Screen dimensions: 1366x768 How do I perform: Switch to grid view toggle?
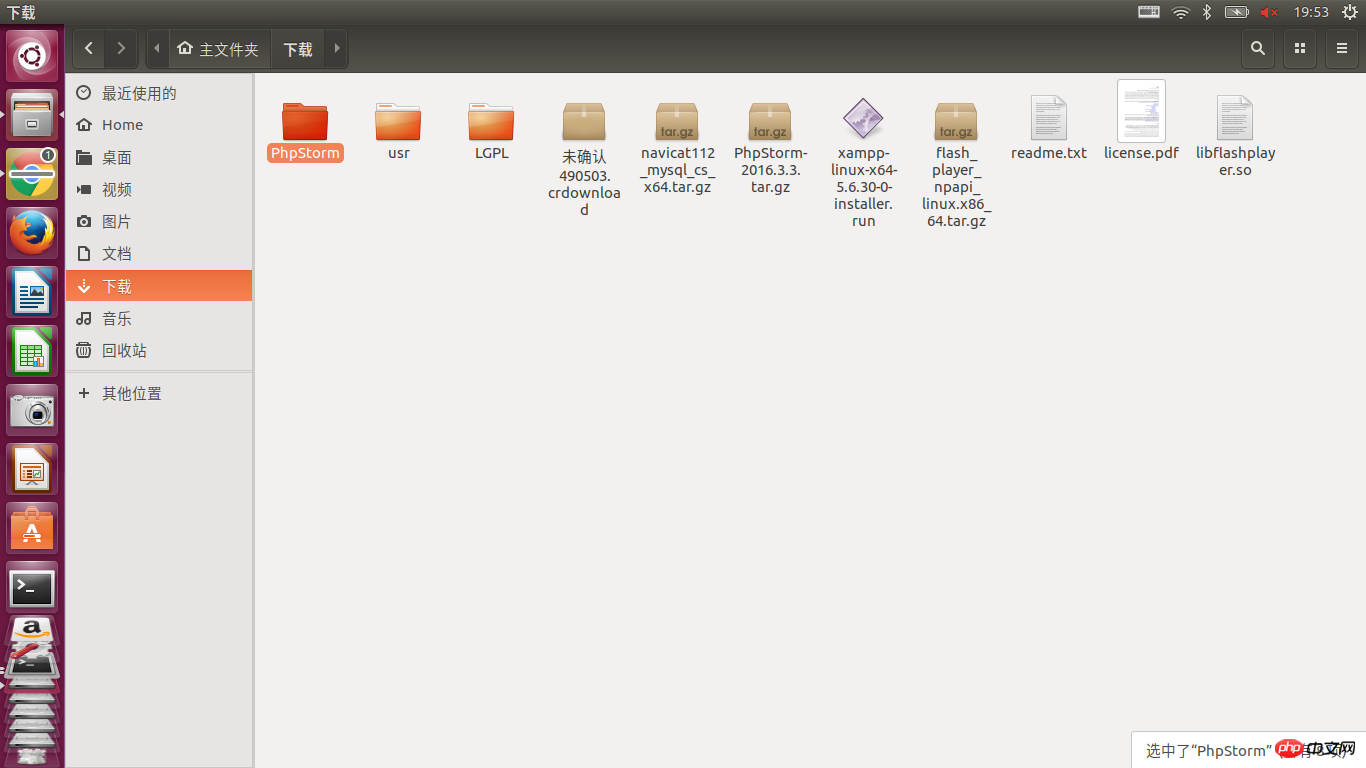(x=1300, y=48)
